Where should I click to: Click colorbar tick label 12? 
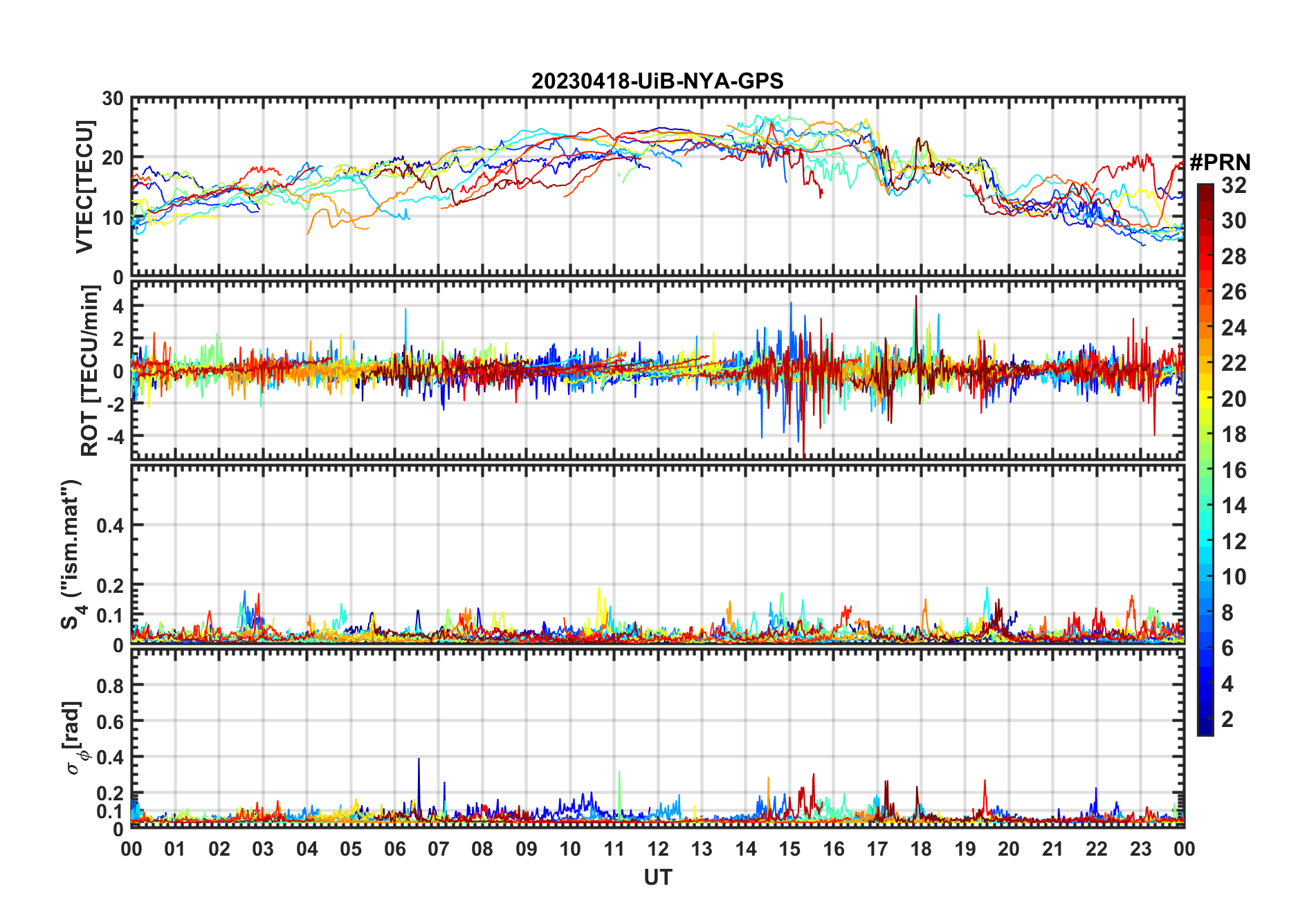(x=1234, y=541)
